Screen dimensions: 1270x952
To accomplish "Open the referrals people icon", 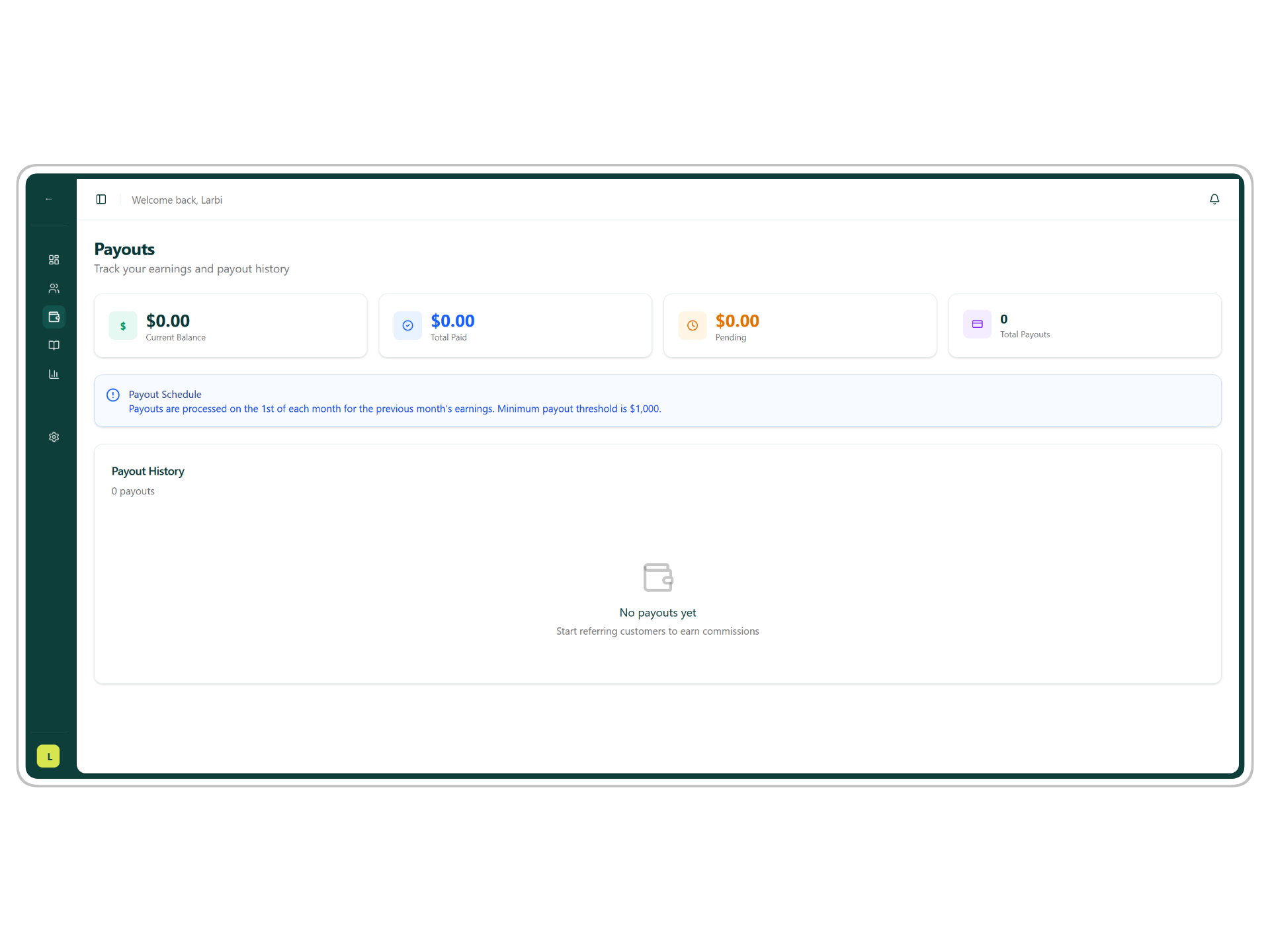I will [x=54, y=288].
